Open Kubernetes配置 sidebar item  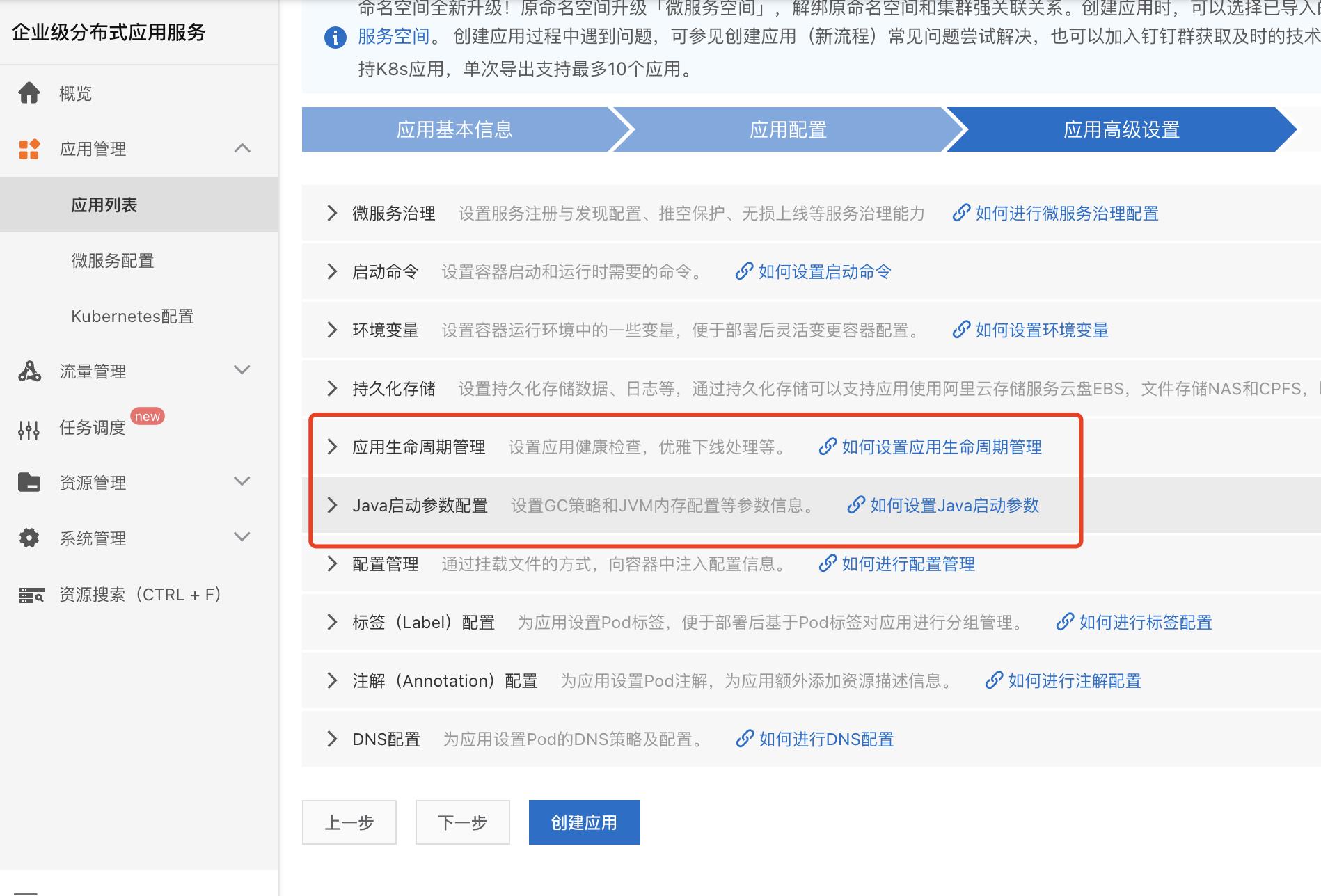tap(139, 316)
